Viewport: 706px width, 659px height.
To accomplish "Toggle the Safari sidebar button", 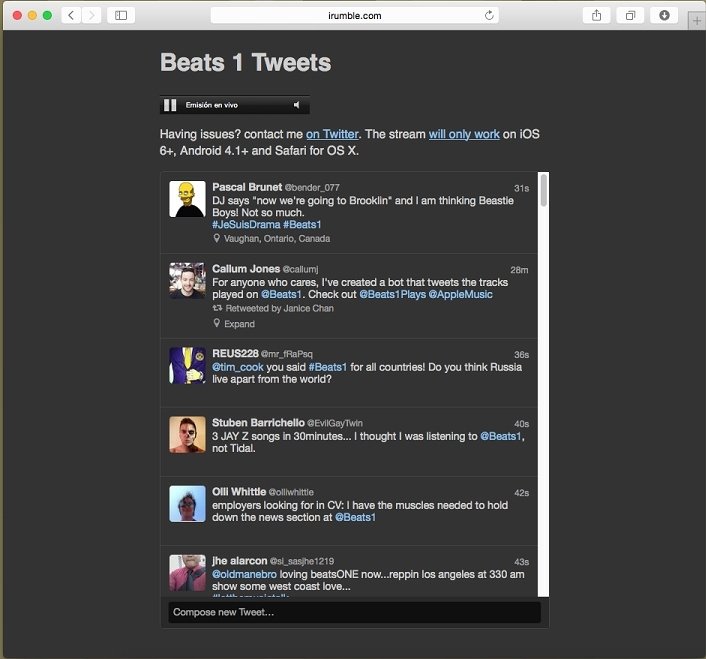I will point(121,15).
